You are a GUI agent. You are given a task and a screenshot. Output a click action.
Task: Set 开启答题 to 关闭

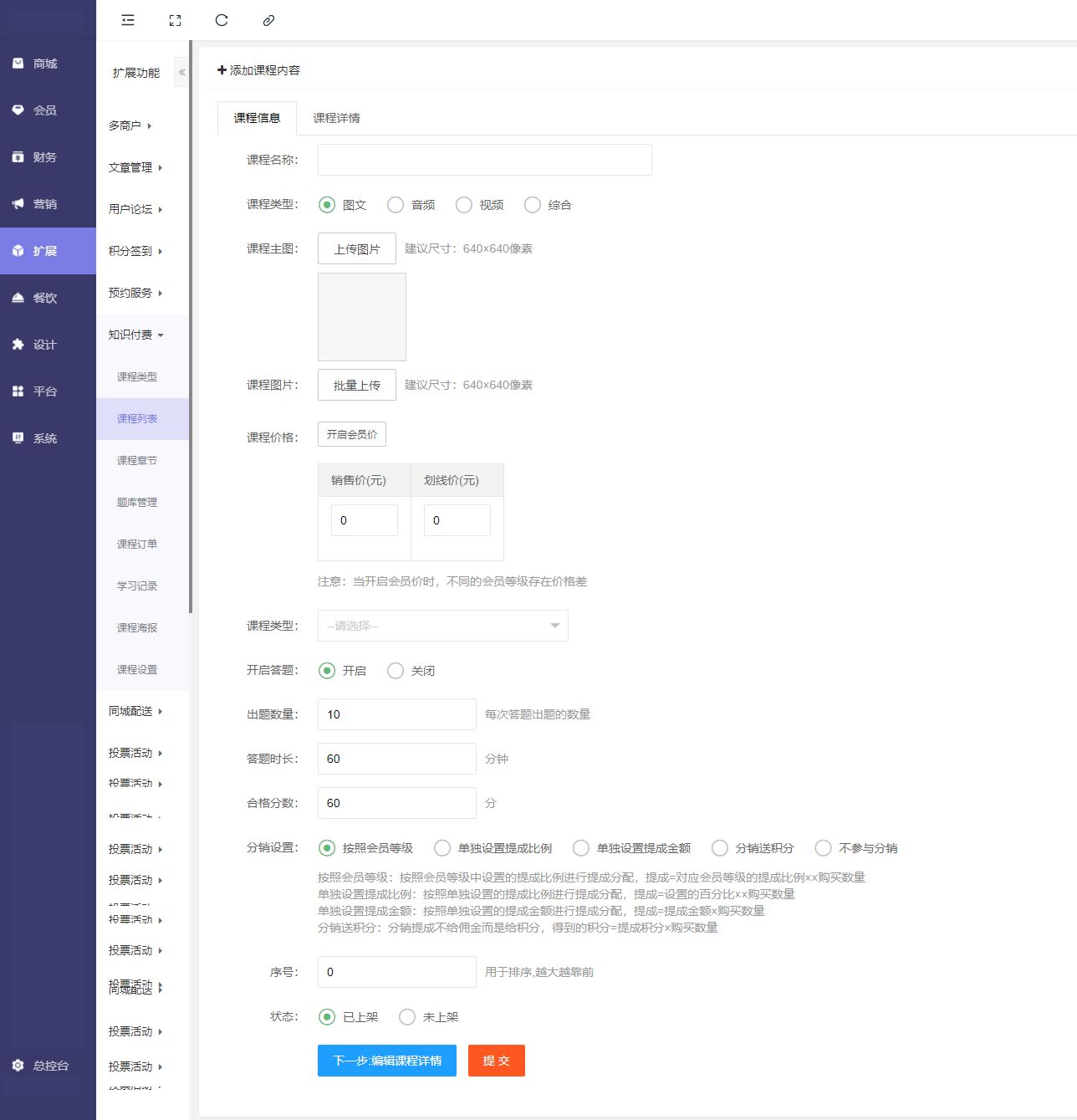(x=396, y=671)
